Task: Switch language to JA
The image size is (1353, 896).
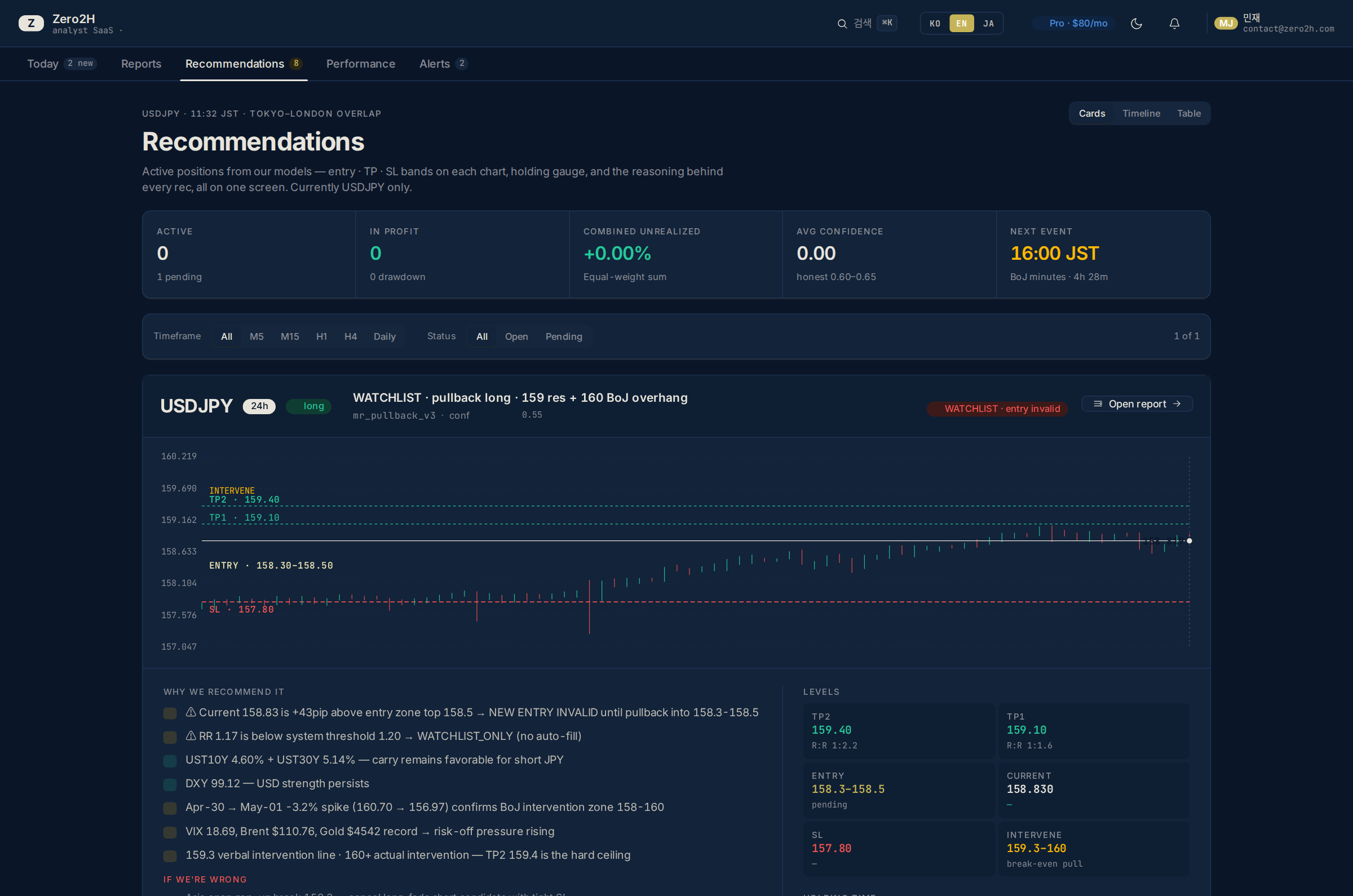Action: click(988, 24)
